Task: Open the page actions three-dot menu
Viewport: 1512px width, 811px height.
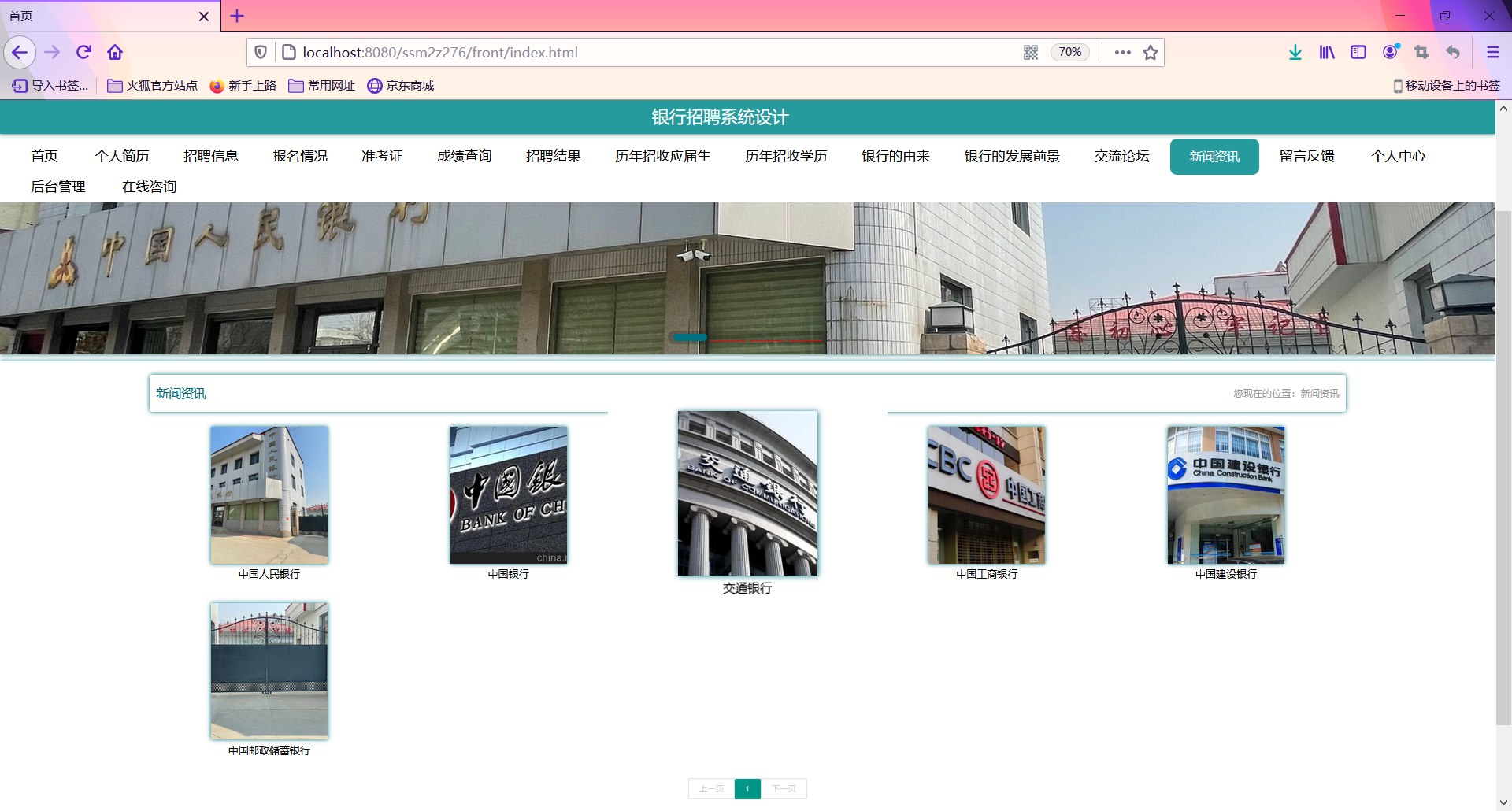Action: pyautogui.click(x=1123, y=53)
